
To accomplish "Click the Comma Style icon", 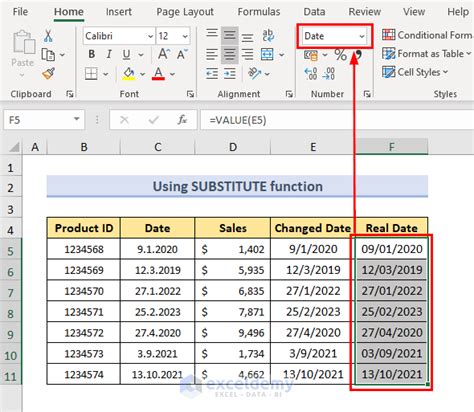I will (358, 55).
